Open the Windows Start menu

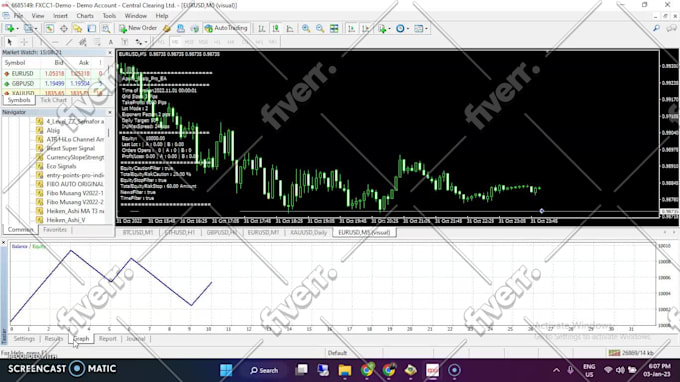pos(226,370)
